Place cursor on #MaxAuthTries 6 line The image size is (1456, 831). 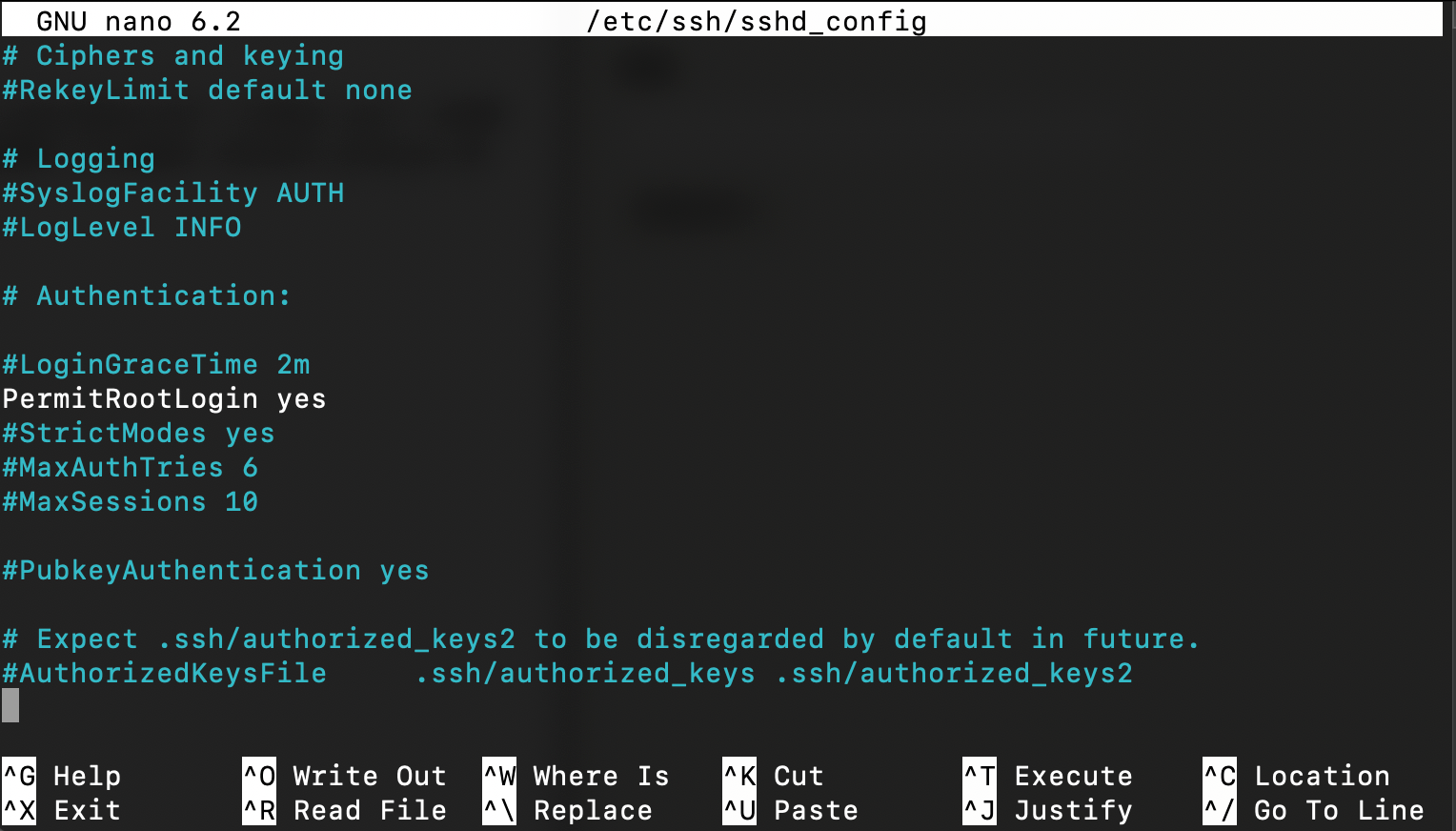130,467
